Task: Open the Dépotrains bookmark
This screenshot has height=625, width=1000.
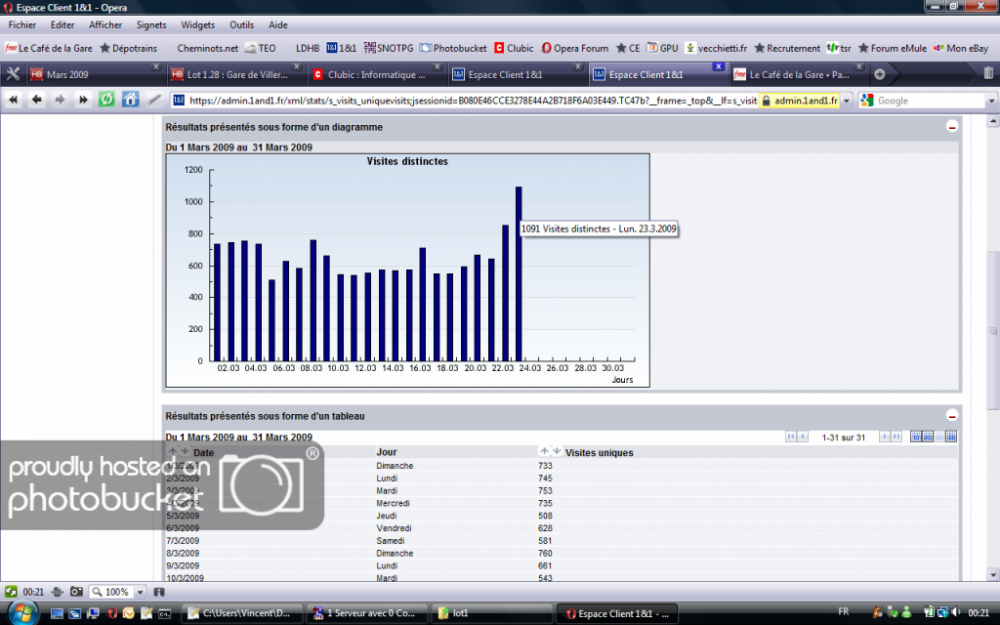Action: (128, 48)
